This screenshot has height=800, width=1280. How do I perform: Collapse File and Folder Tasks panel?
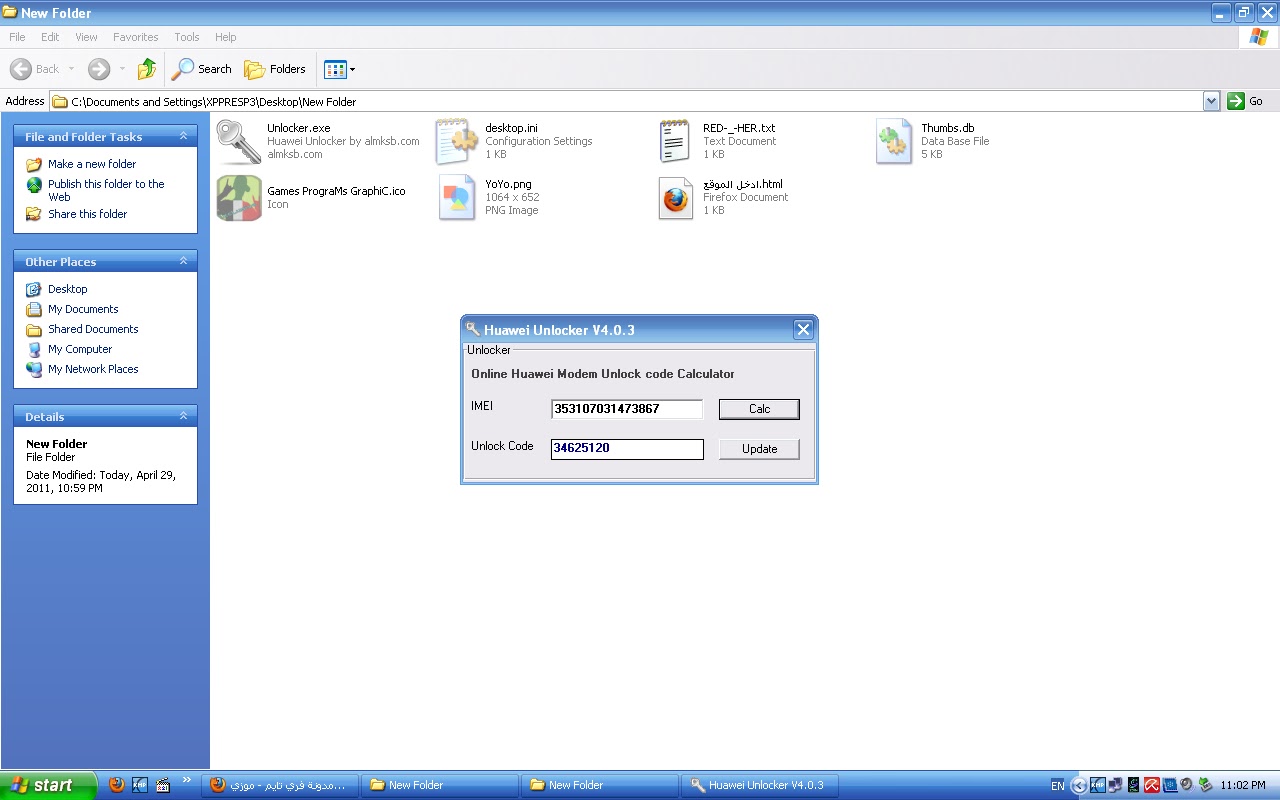tap(183, 136)
